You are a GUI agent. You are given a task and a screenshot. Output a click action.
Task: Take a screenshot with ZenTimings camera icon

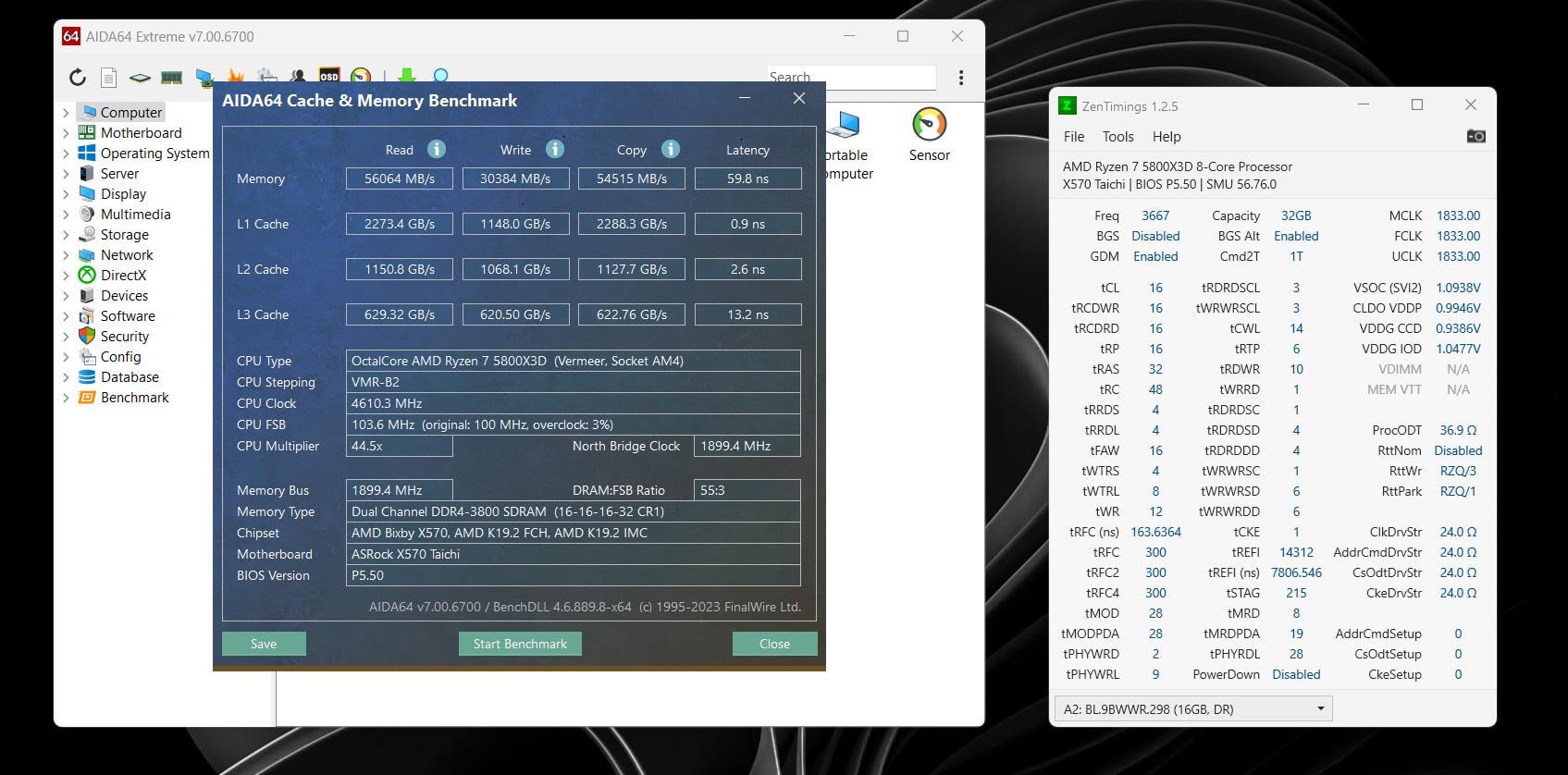1475,136
